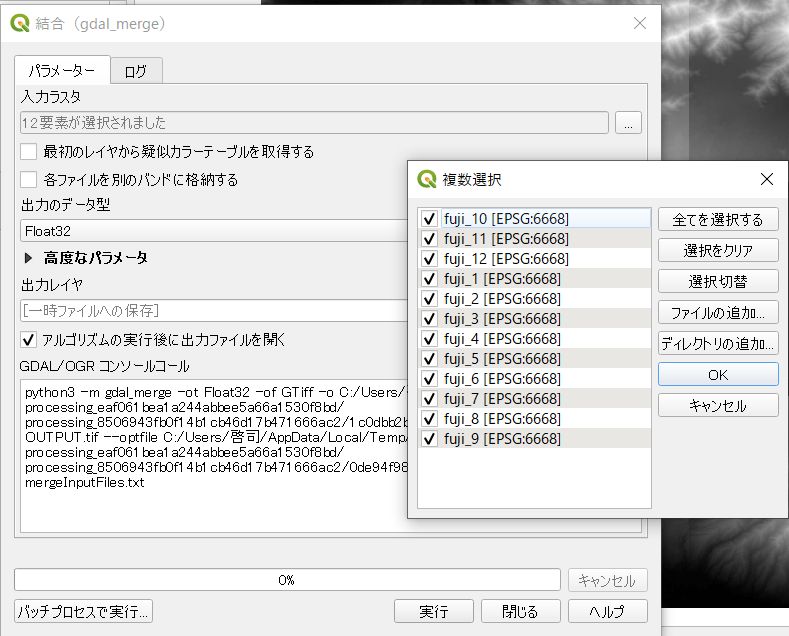Click 全てを選択する button
This screenshot has width=789, height=636.
click(718, 219)
